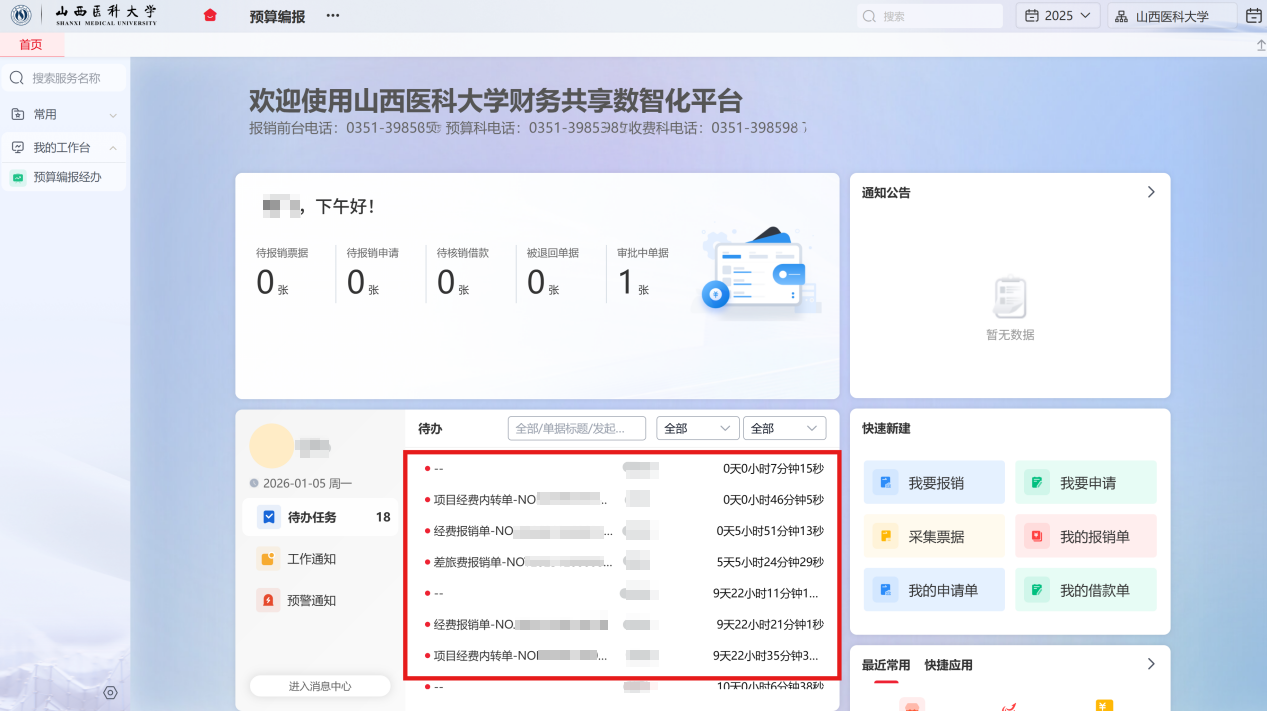Open the 差旅报销单 pending task
The height and width of the screenshot is (711, 1267).
click(x=520, y=562)
